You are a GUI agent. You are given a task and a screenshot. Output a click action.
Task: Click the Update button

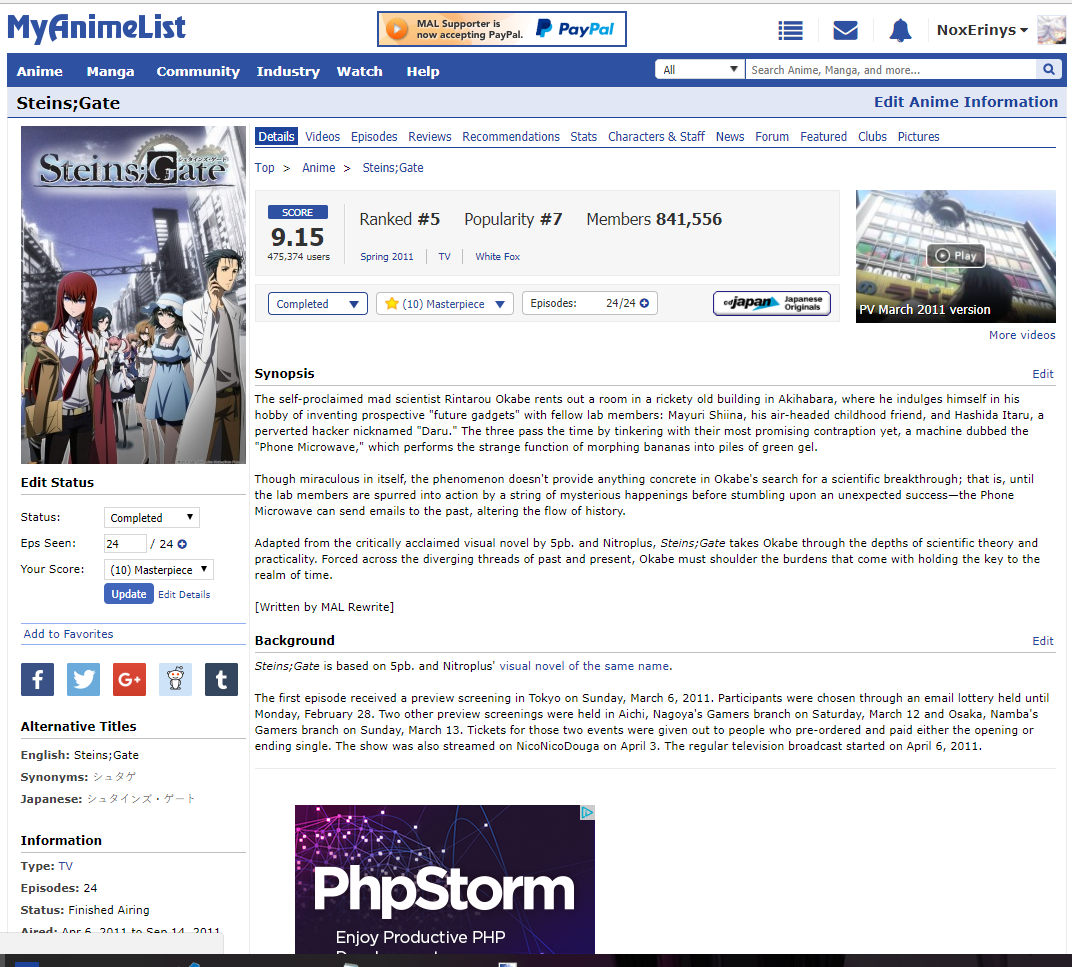click(x=129, y=594)
